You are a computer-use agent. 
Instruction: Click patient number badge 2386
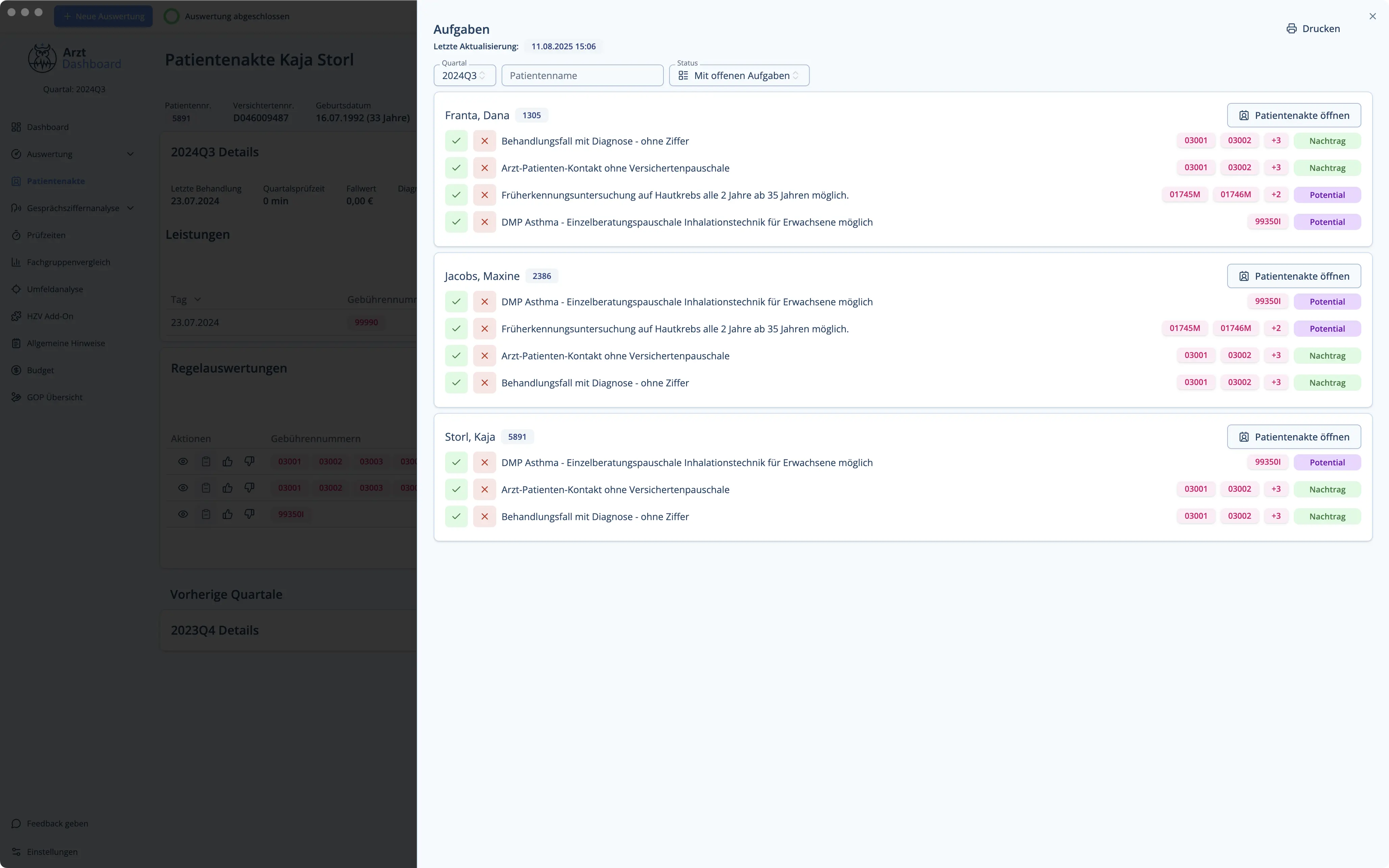(541, 276)
